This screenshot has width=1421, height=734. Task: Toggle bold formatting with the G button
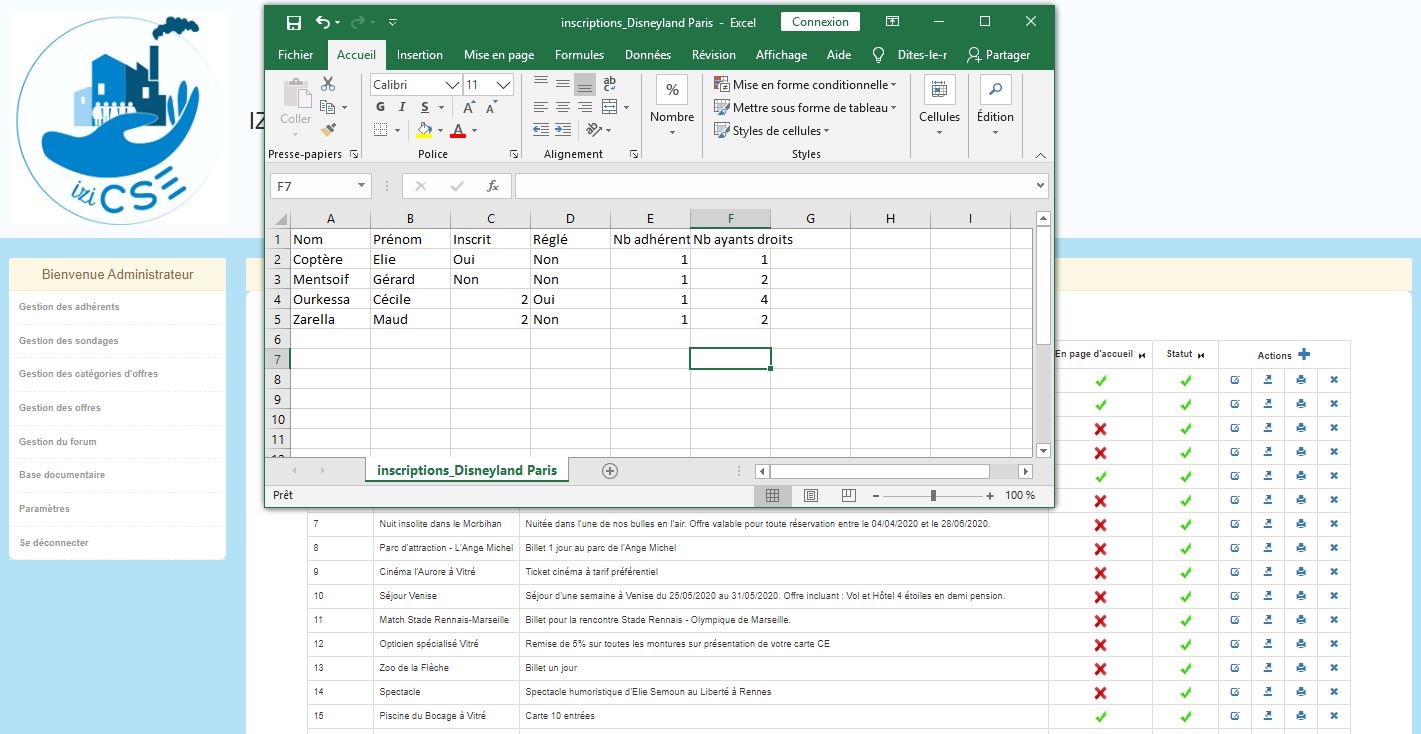click(381, 107)
